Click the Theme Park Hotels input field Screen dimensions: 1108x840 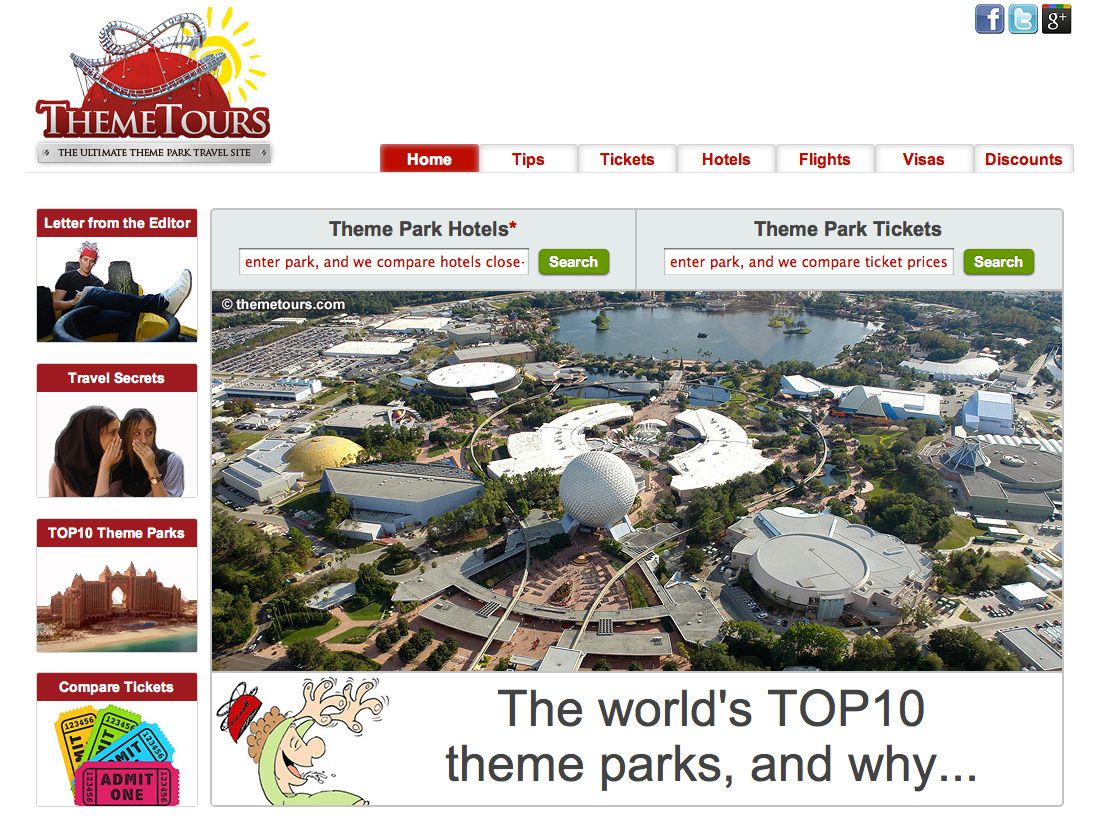click(384, 262)
